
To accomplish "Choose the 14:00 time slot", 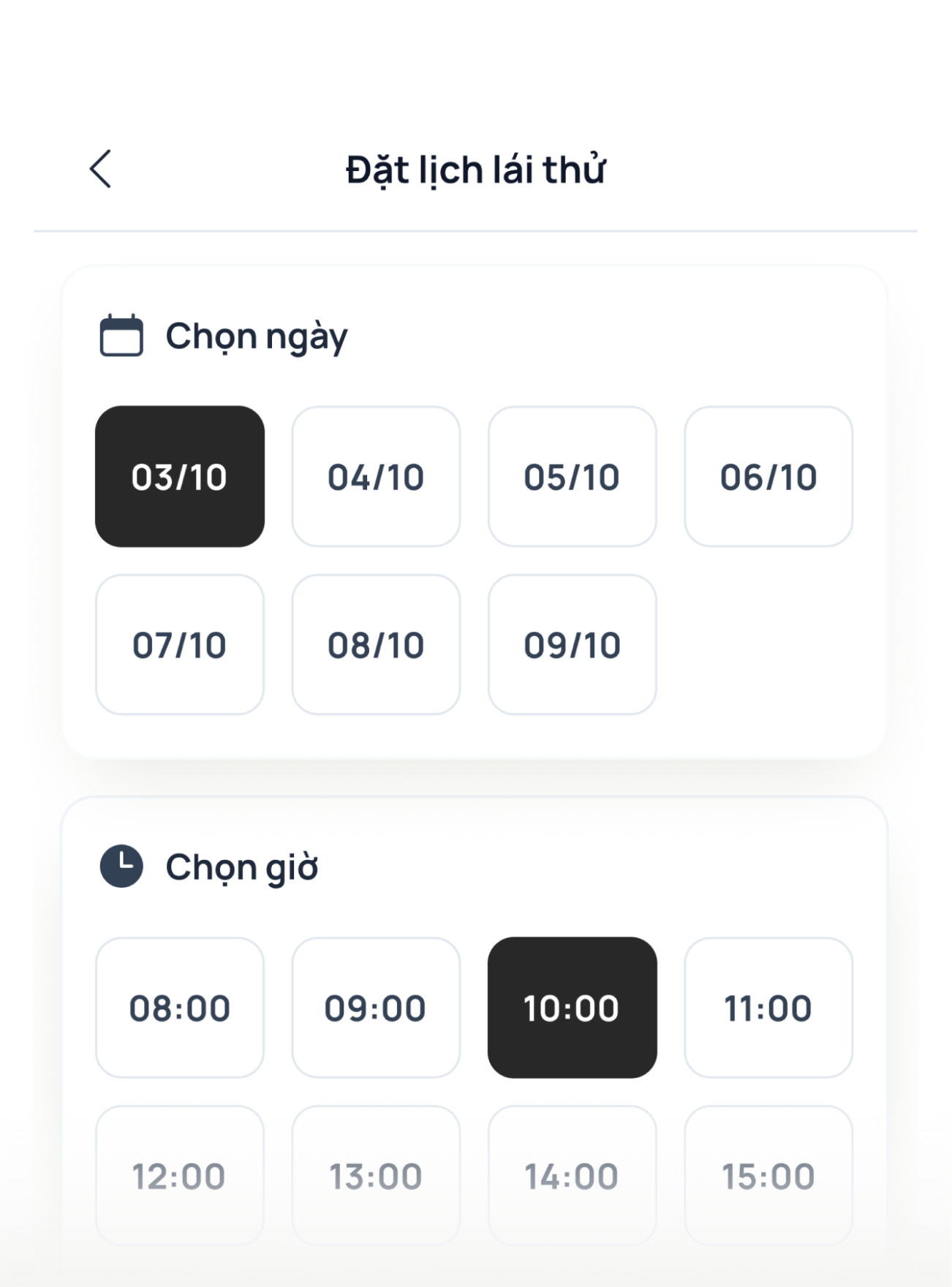I will pos(572,1176).
